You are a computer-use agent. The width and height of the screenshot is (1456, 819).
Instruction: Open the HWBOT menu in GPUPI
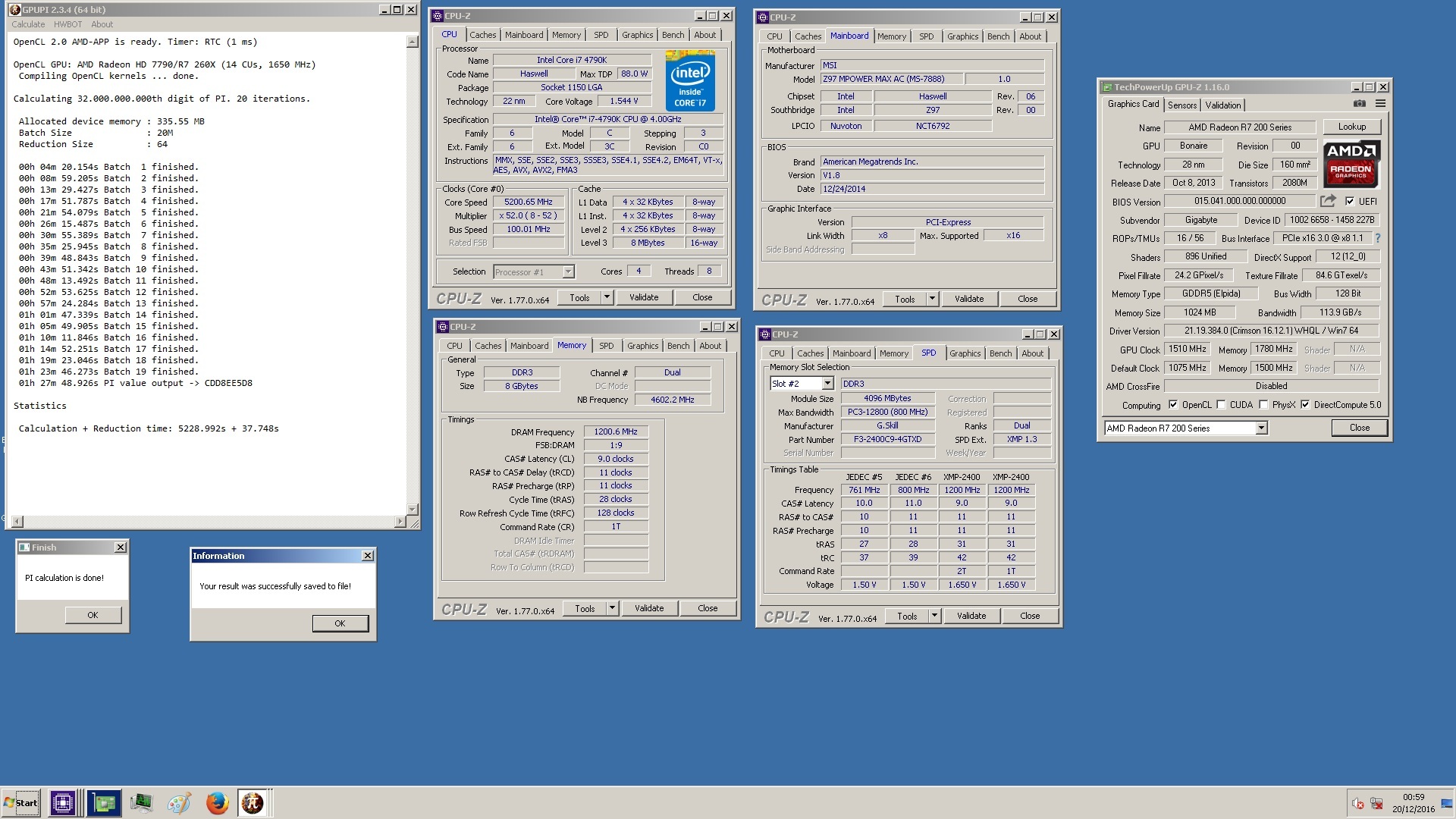67,24
